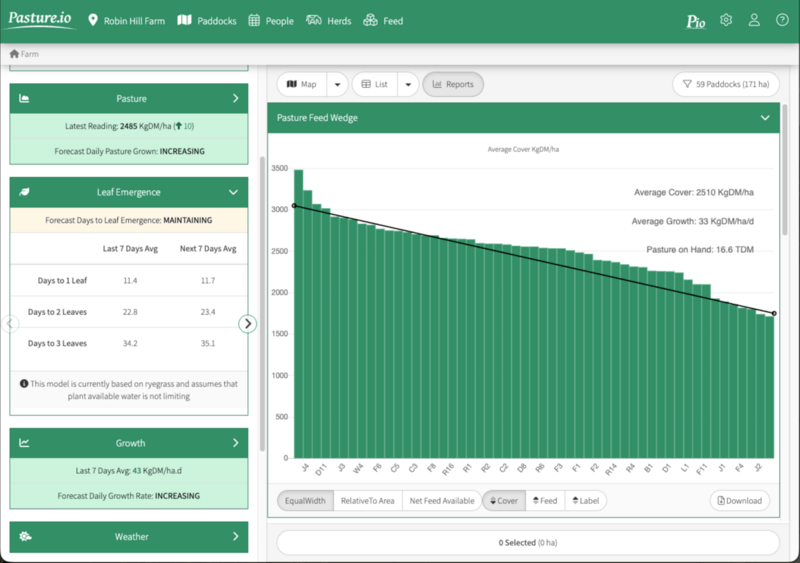800x563 pixels.
Task: Click the Growth panel line chart icon
Action: pos(24,443)
